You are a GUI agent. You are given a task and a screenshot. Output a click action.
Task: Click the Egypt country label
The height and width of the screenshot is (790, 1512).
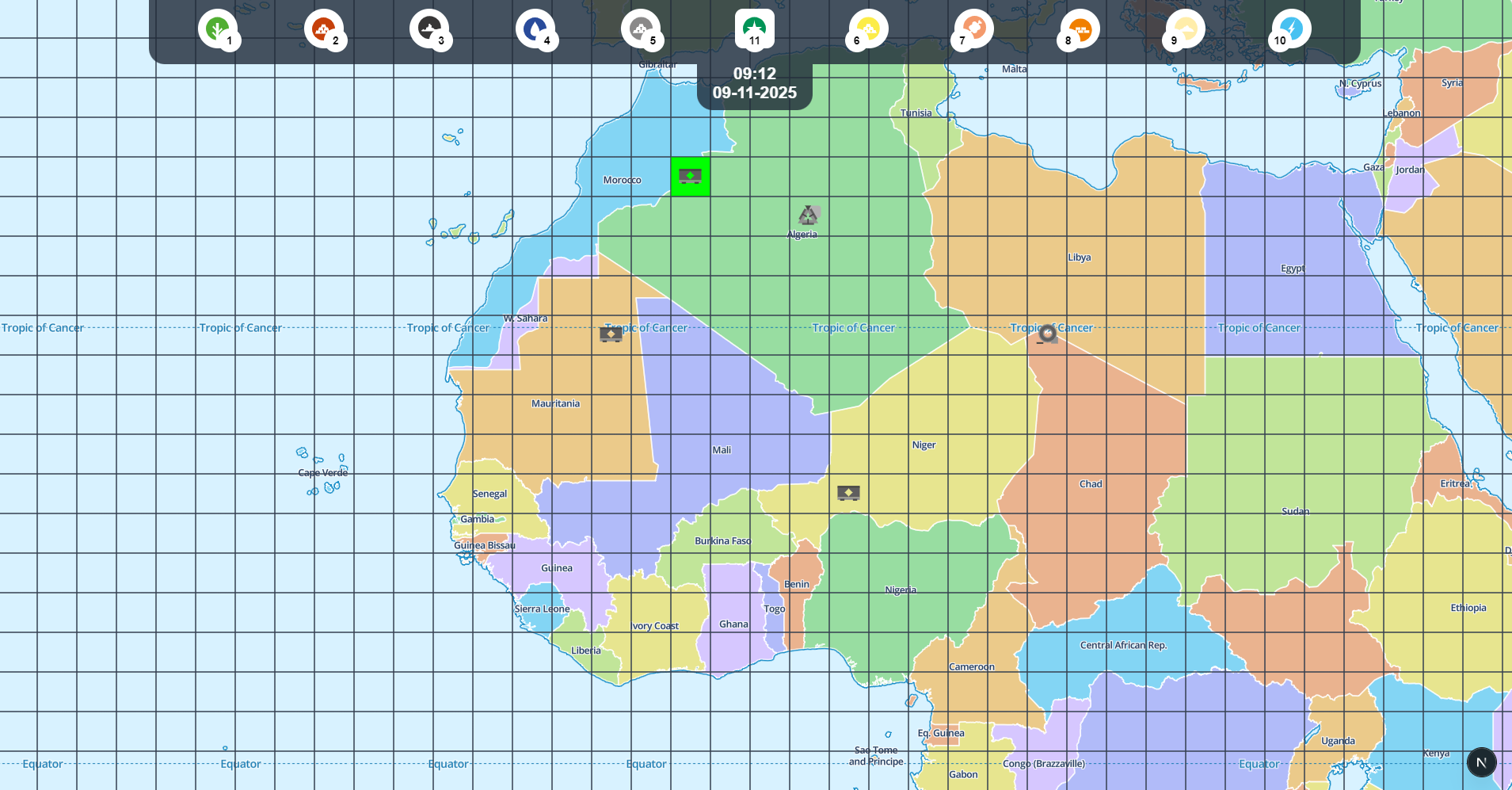pyautogui.click(x=1293, y=269)
